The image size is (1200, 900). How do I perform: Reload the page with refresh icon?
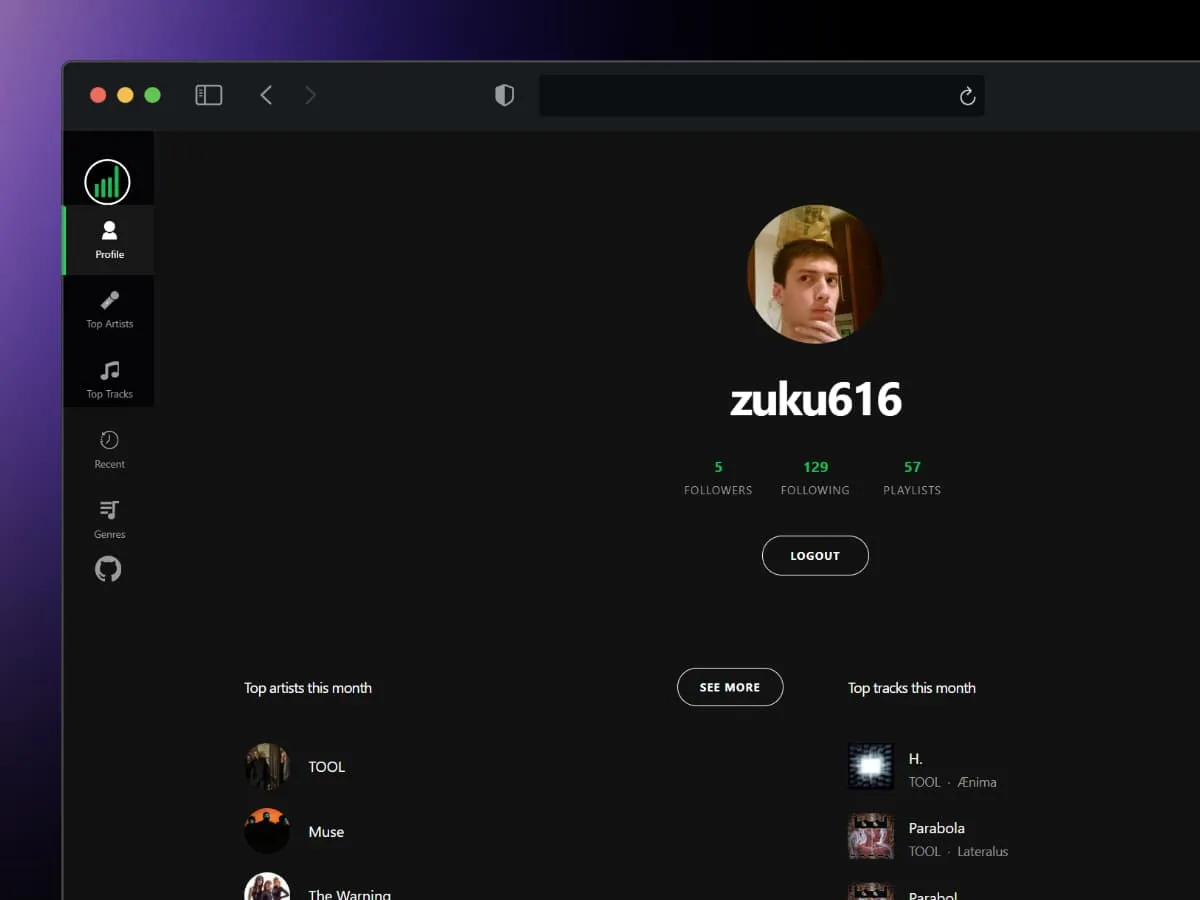[967, 96]
